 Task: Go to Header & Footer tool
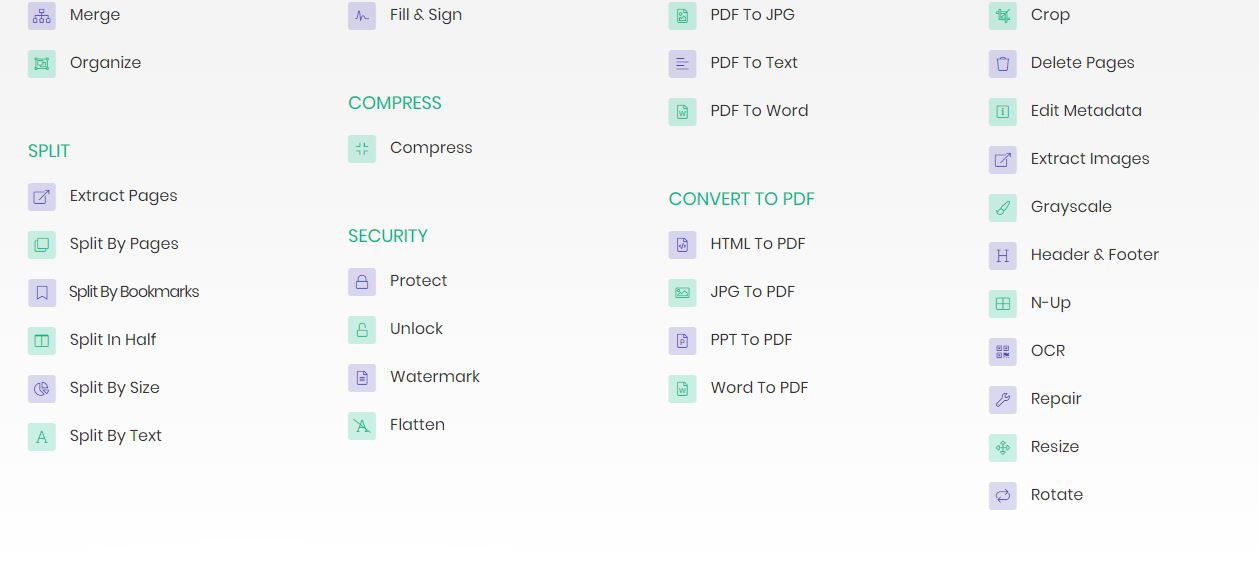click(1094, 255)
